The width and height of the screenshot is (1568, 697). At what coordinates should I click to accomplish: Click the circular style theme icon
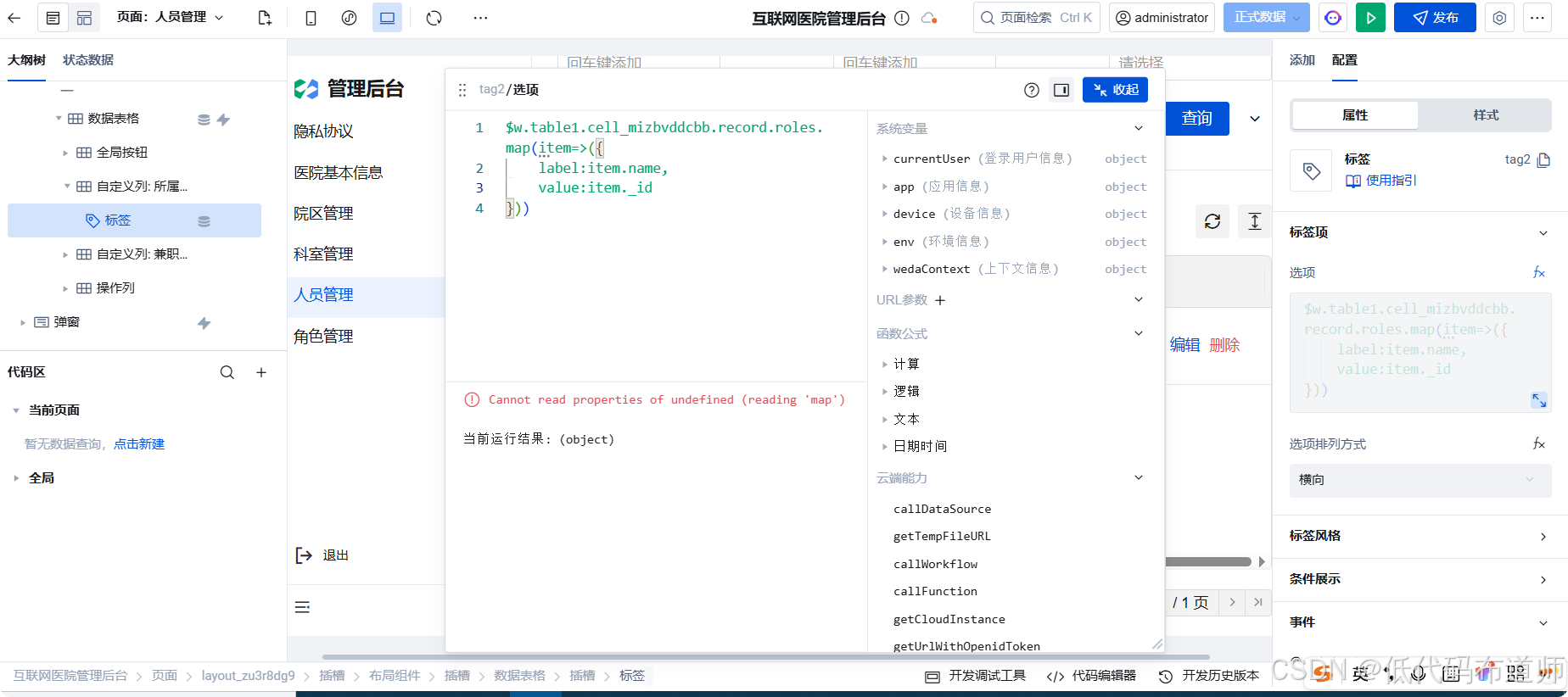coord(349,18)
